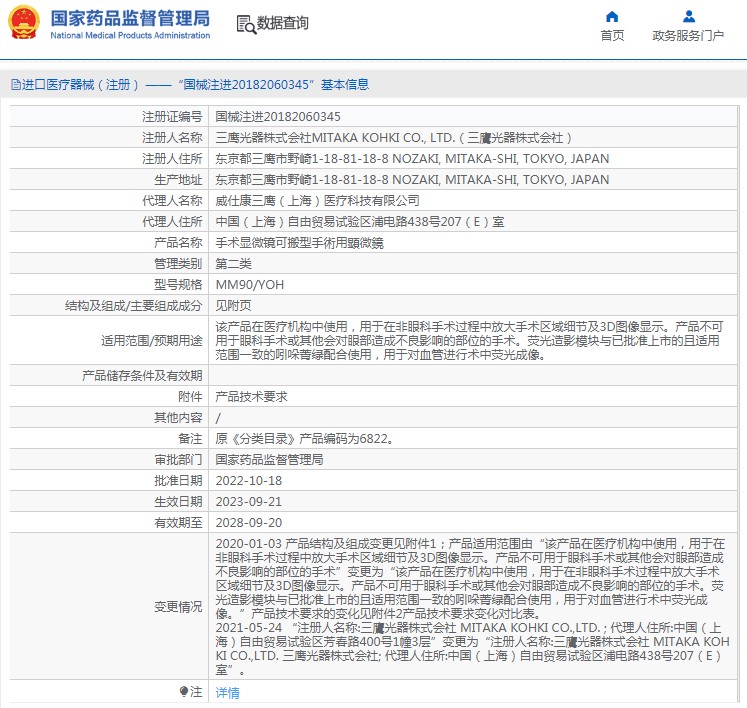Click the 产品储存条件及有效期 label
Image resolution: width=747 pixels, height=708 pixels.
pos(142,376)
